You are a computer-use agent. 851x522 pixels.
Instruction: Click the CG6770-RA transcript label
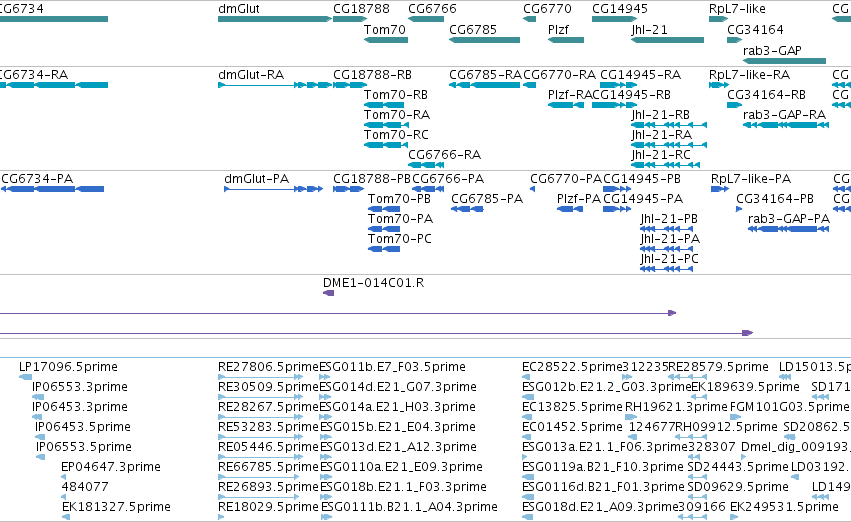[x=559, y=75]
